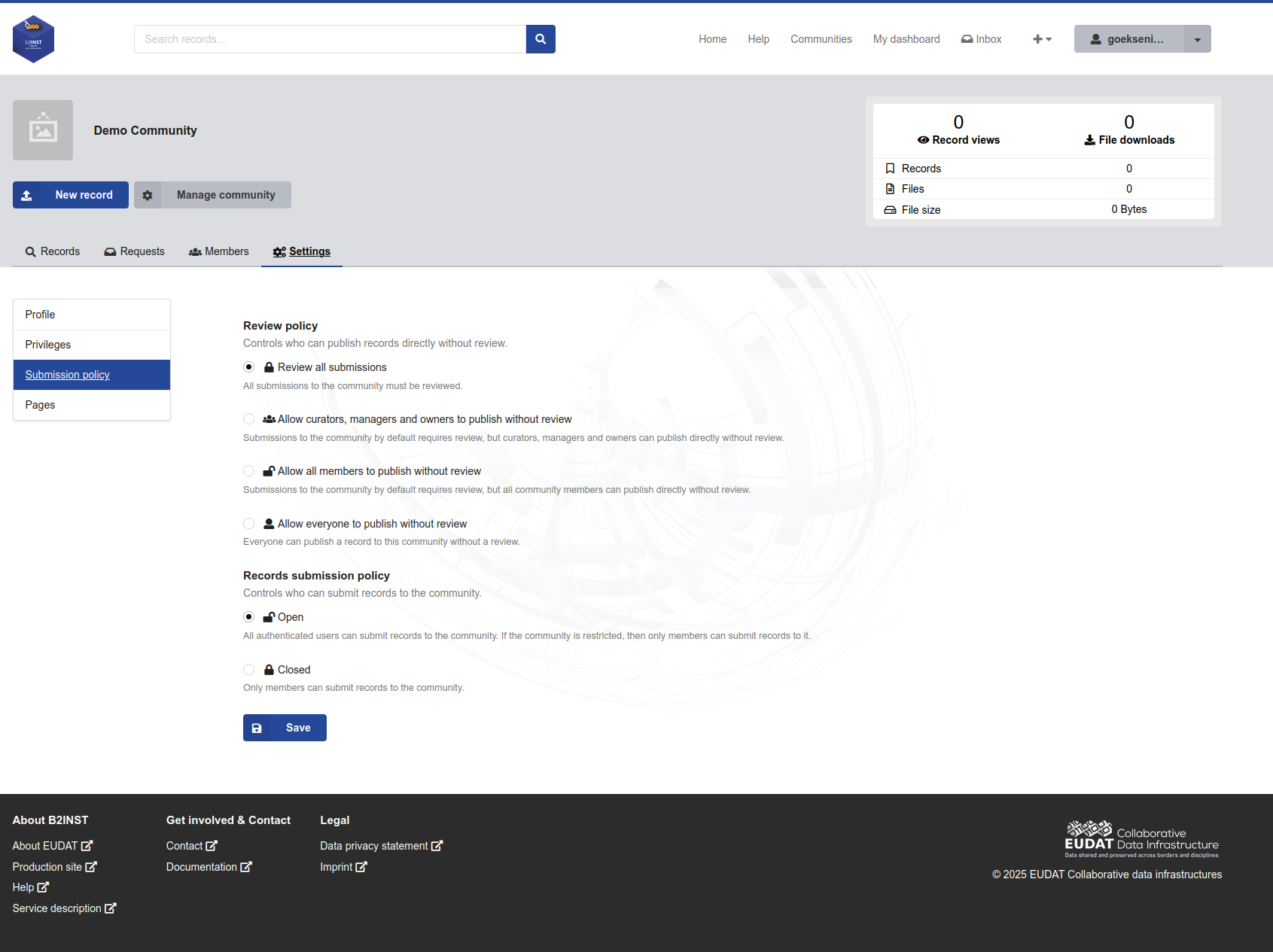The image size is (1273, 952).
Task: Go to Home page
Action: coord(712,39)
